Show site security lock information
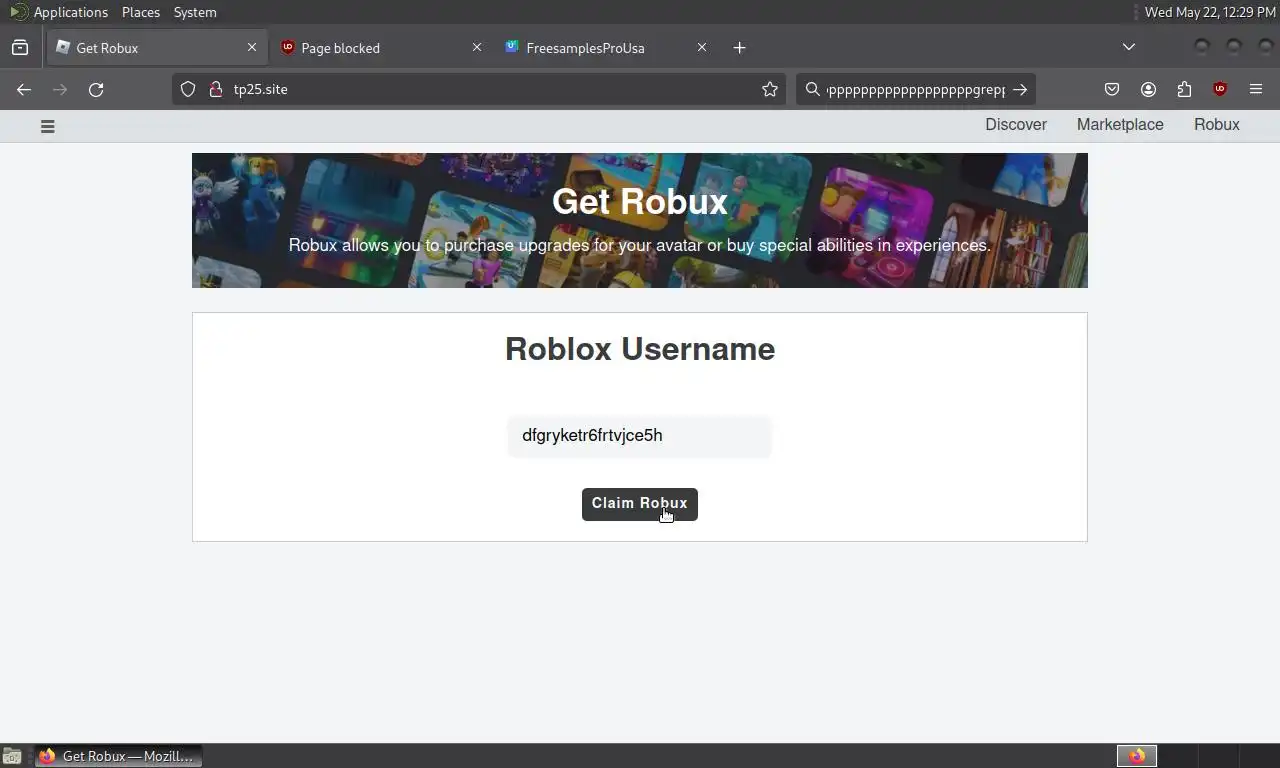The width and height of the screenshot is (1280, 768). click(x=215, y=89)
